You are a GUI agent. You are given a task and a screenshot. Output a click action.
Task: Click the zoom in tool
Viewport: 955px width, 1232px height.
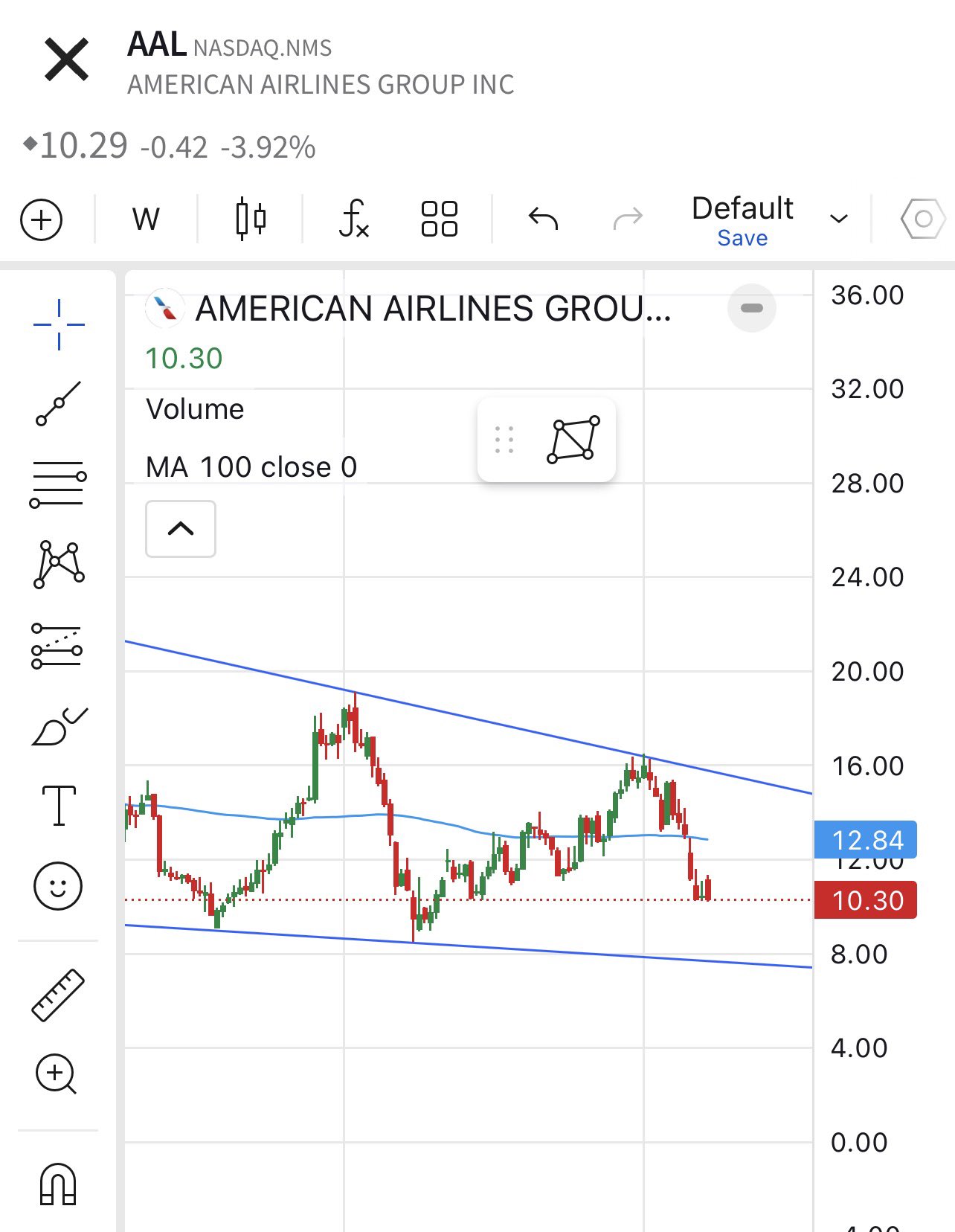[x=57, y=1074]
